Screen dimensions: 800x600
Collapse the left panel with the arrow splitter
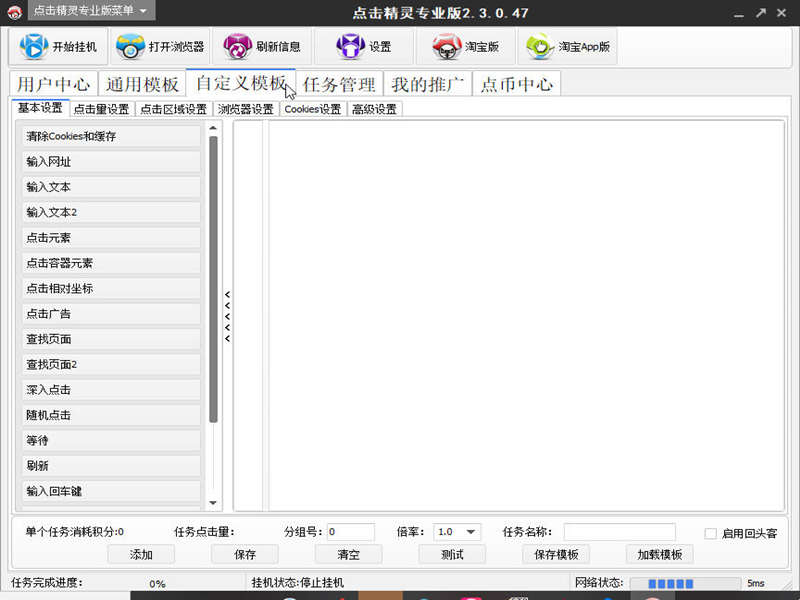tap(227, 317)
